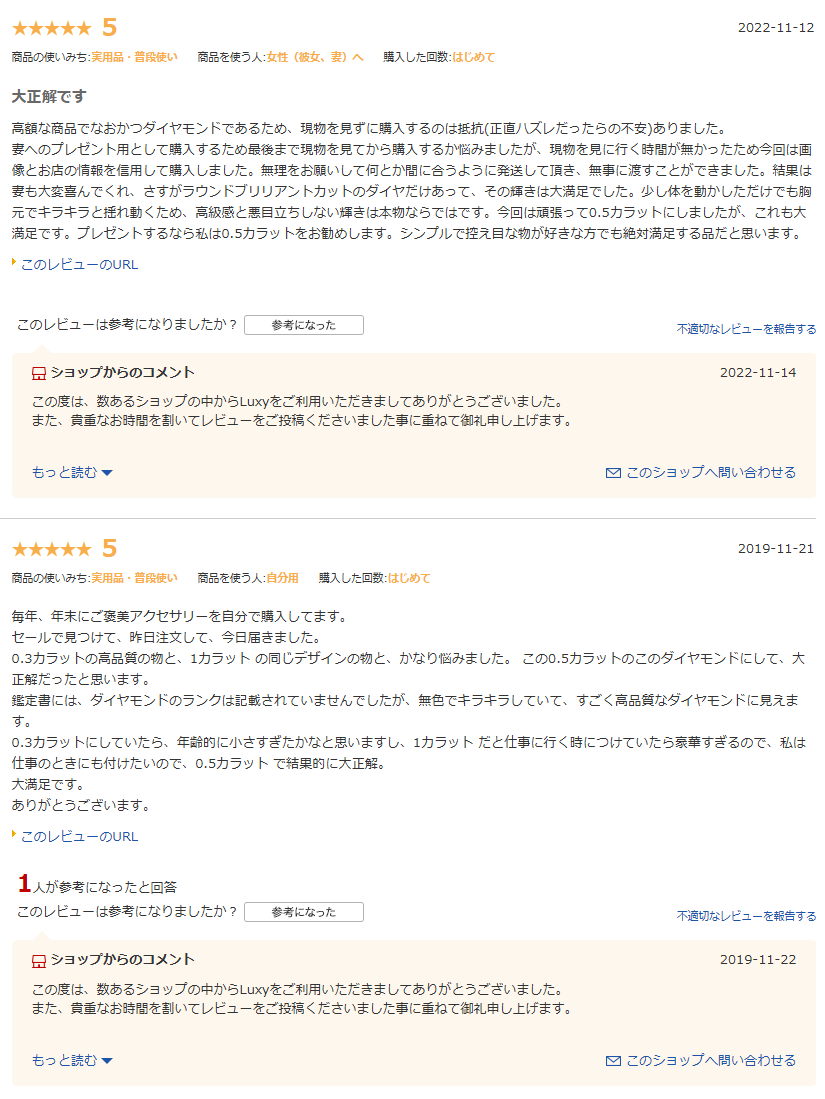Click the star rating of the 2022-11-12 review
Viewport: 825px width, 1099px height.
coord(53,28)
